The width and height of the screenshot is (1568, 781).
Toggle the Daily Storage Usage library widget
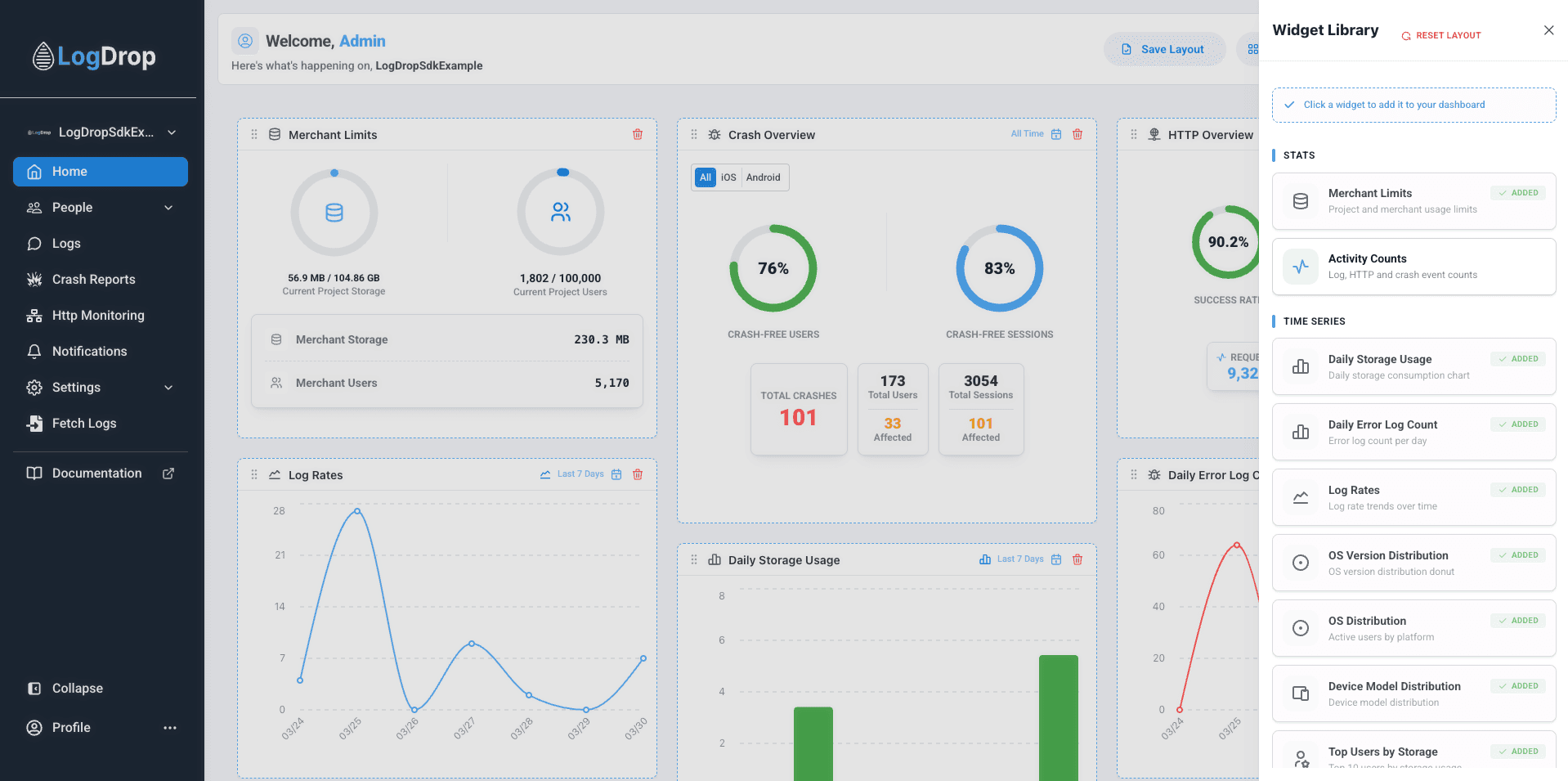tap(1414, 366)
